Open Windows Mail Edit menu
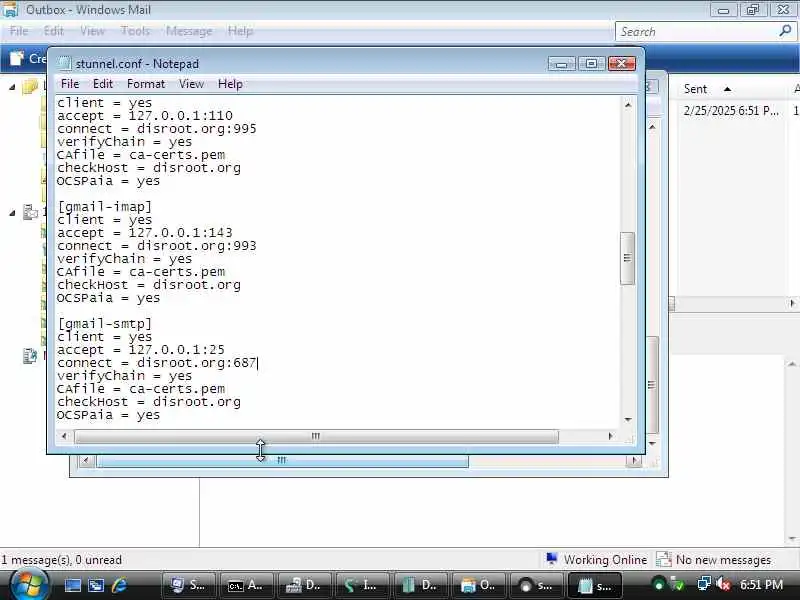This screenshot has width=800, height=600. coord(54,31)
